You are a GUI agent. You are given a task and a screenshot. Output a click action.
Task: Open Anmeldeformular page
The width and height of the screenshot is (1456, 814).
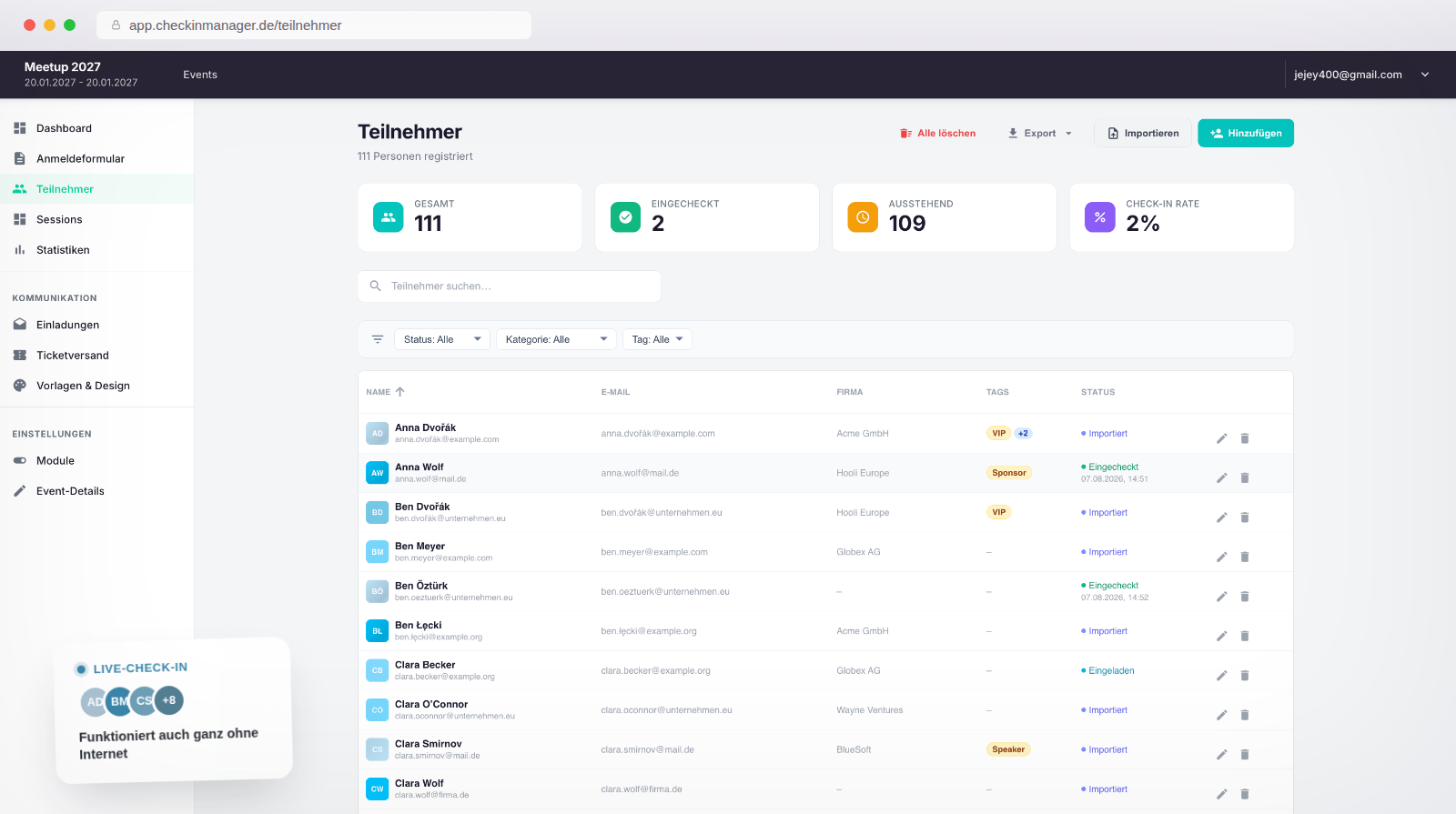pyautogui.click(x=80, y=158)
